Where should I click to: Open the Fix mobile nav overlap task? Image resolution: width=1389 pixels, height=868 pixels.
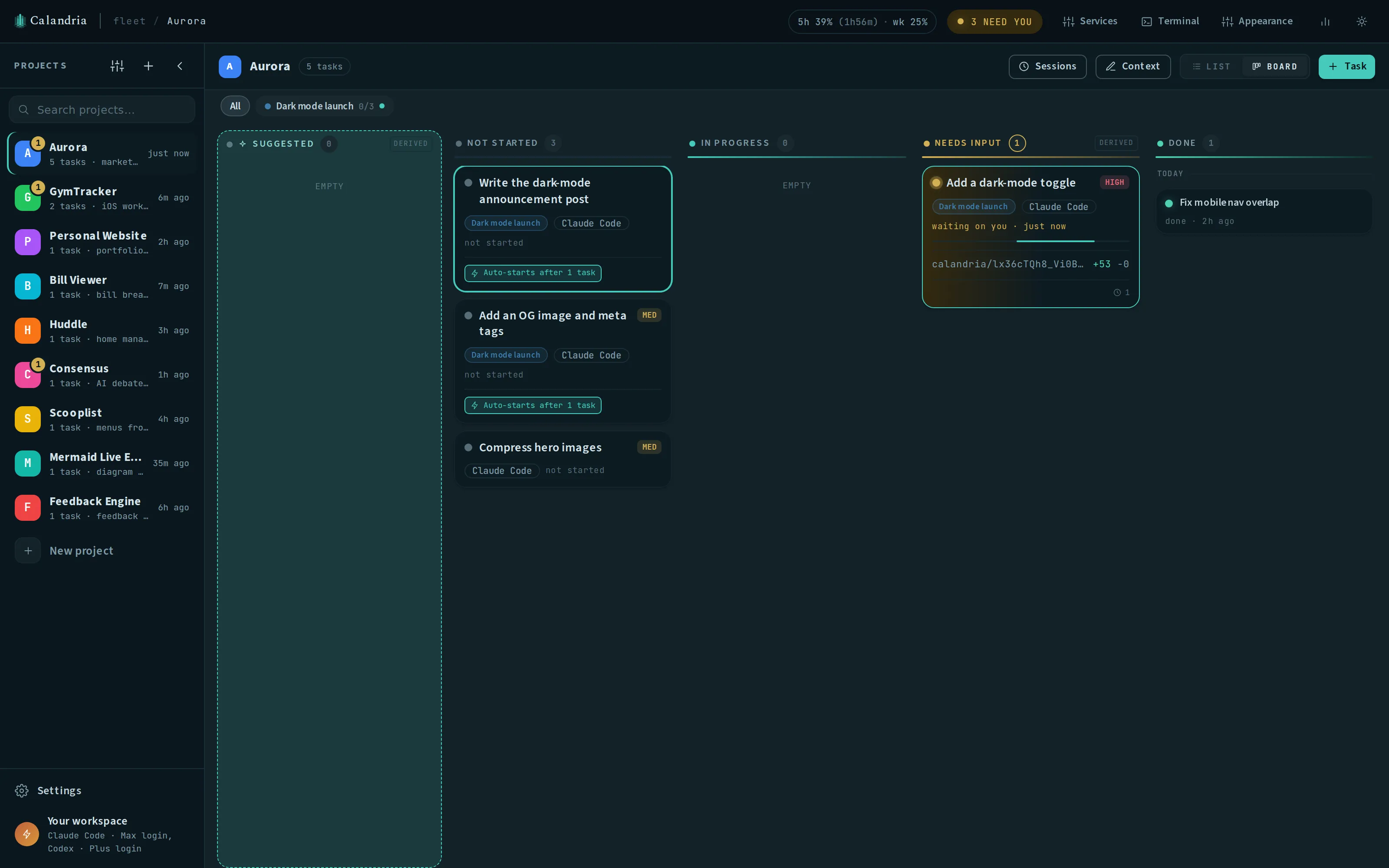pyautogui.click(x=1264, y=211)
